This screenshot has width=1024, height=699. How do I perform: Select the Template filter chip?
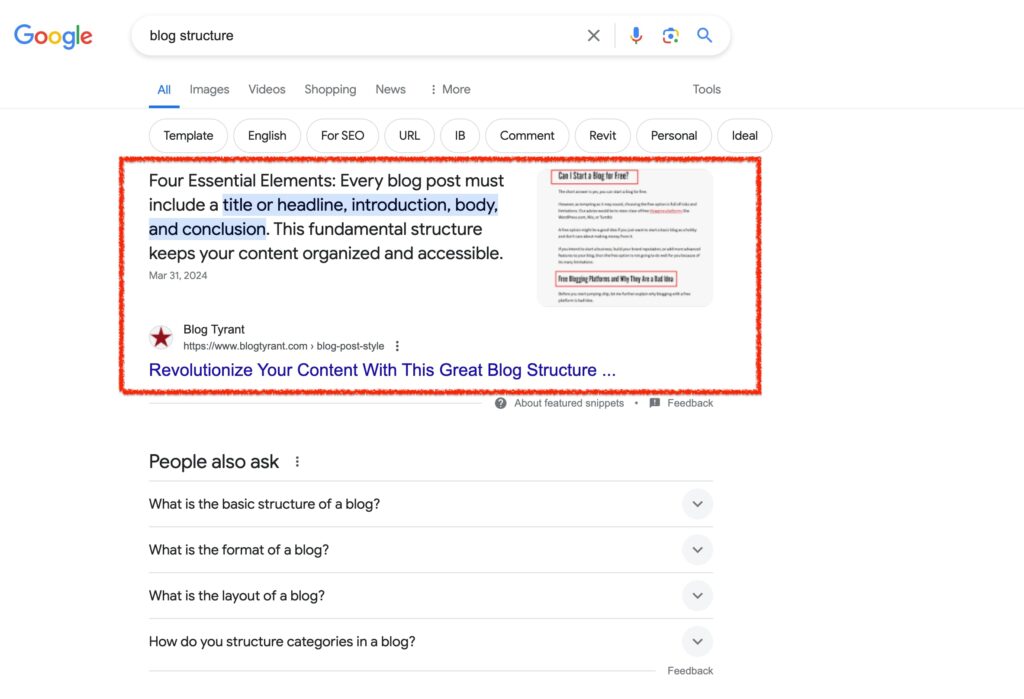188,136
